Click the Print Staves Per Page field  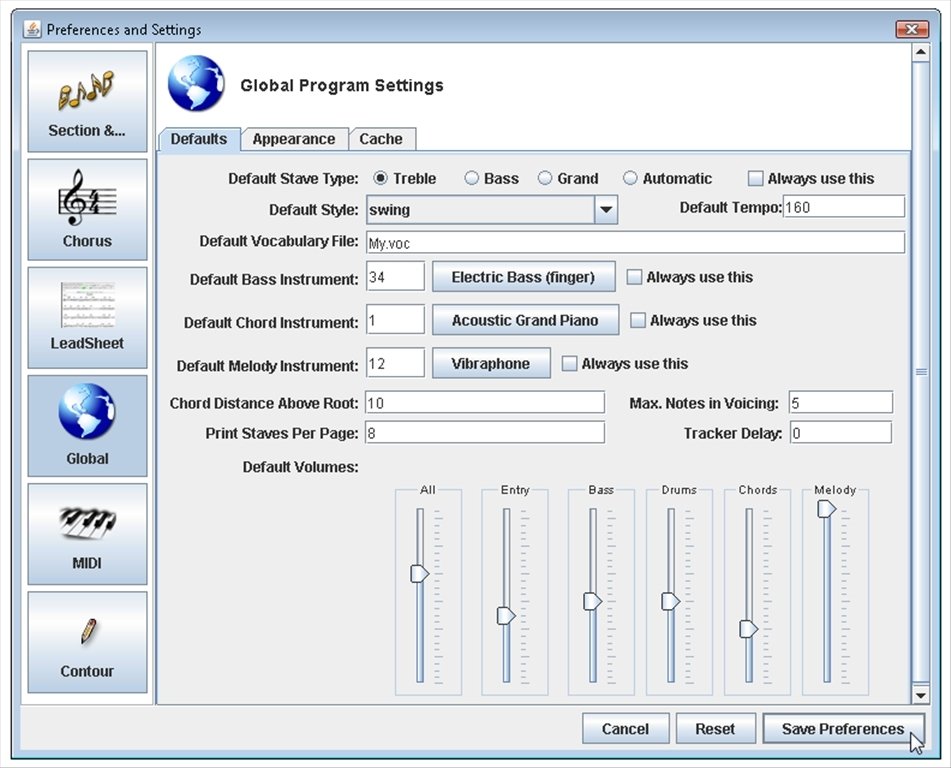pos(485,433)
